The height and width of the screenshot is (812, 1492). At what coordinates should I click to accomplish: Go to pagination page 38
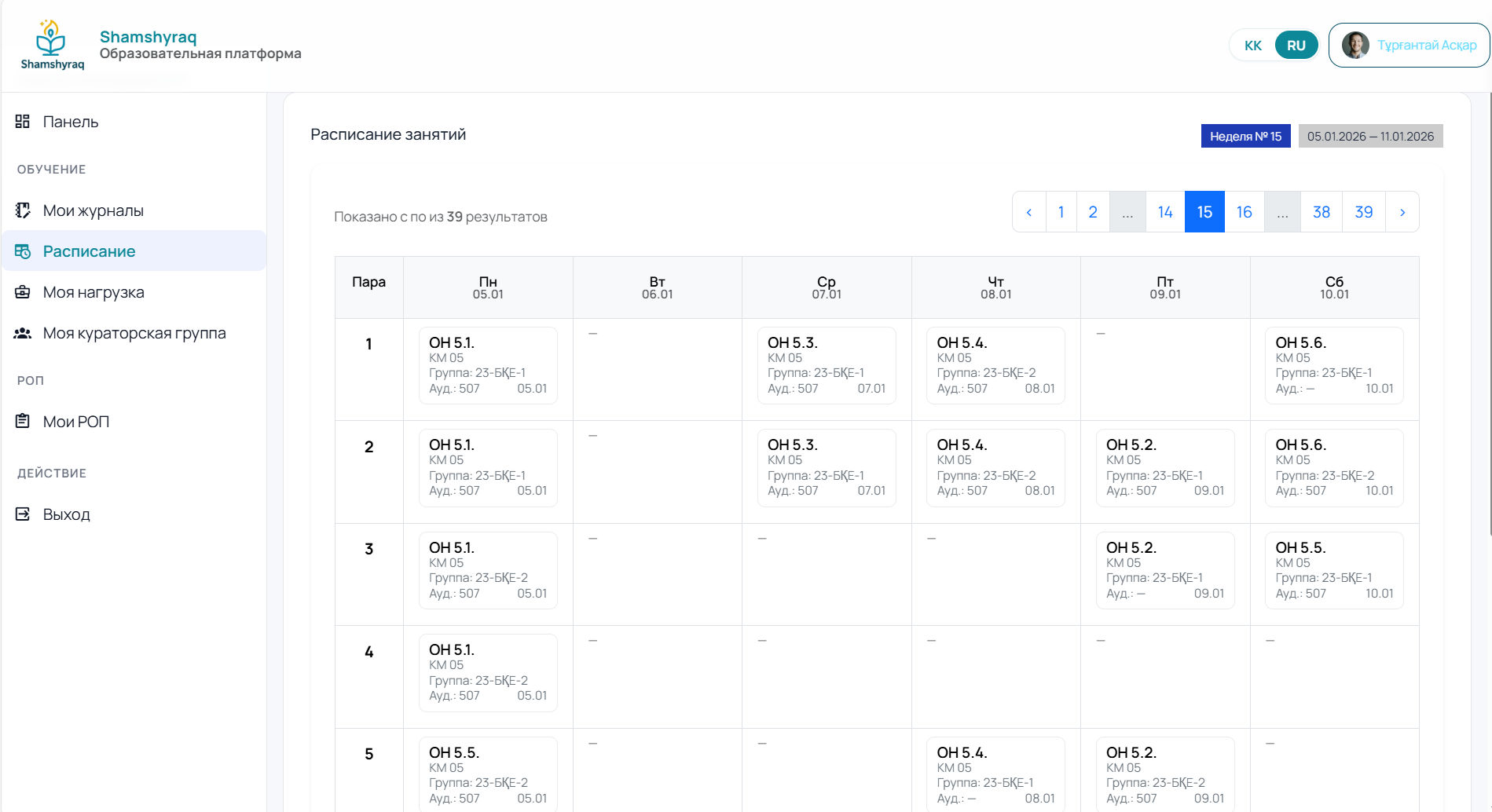tap(1322, 211)
